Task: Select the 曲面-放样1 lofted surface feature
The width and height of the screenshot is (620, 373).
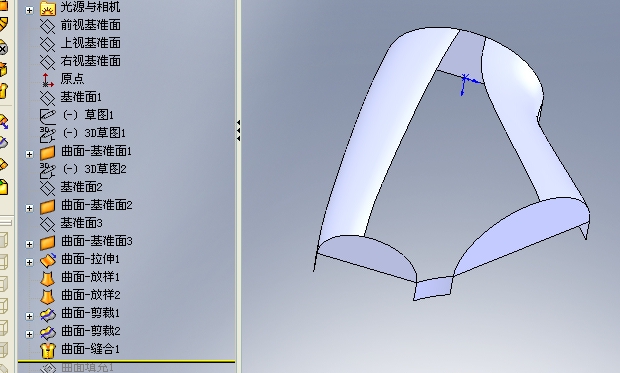Action: click(x=91, y=277)
